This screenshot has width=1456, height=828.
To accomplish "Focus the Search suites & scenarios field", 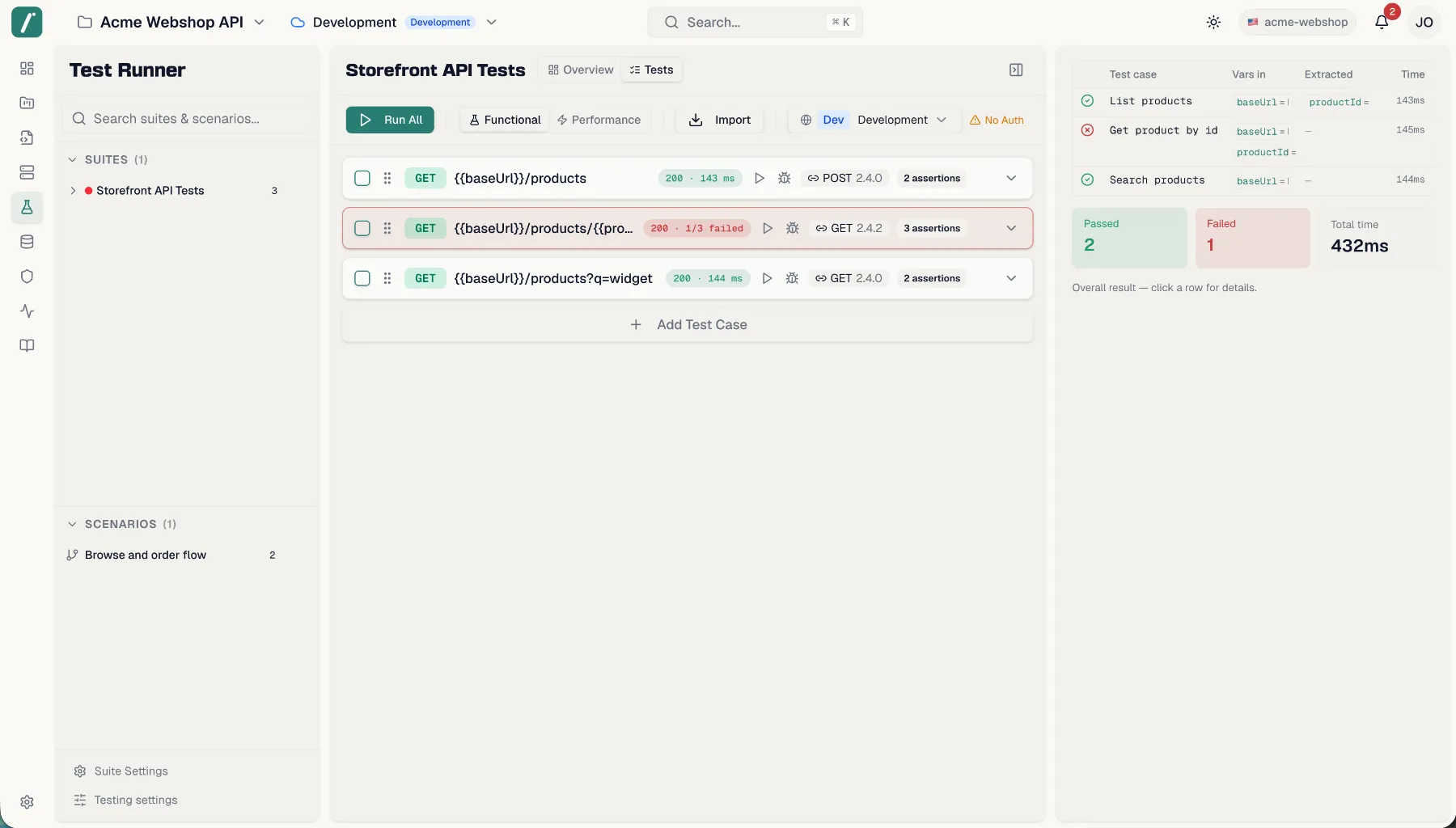I will pyautogui.click(x=186, y=119).
